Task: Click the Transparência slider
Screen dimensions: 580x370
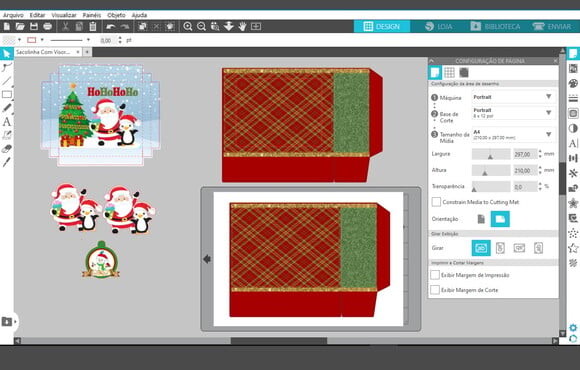Action: pyautogui.click(x=491, y=186)
